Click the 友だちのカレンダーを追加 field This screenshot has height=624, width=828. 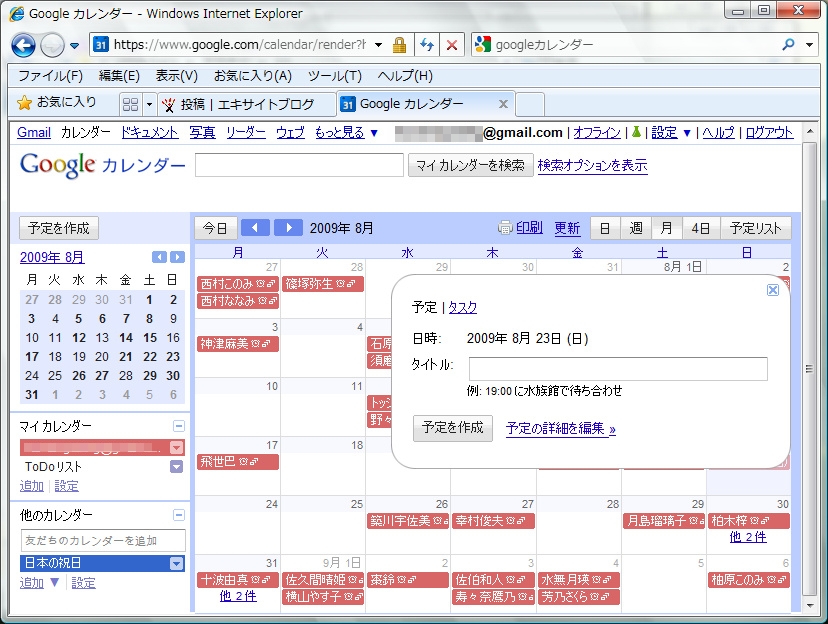tap(104, 541)
